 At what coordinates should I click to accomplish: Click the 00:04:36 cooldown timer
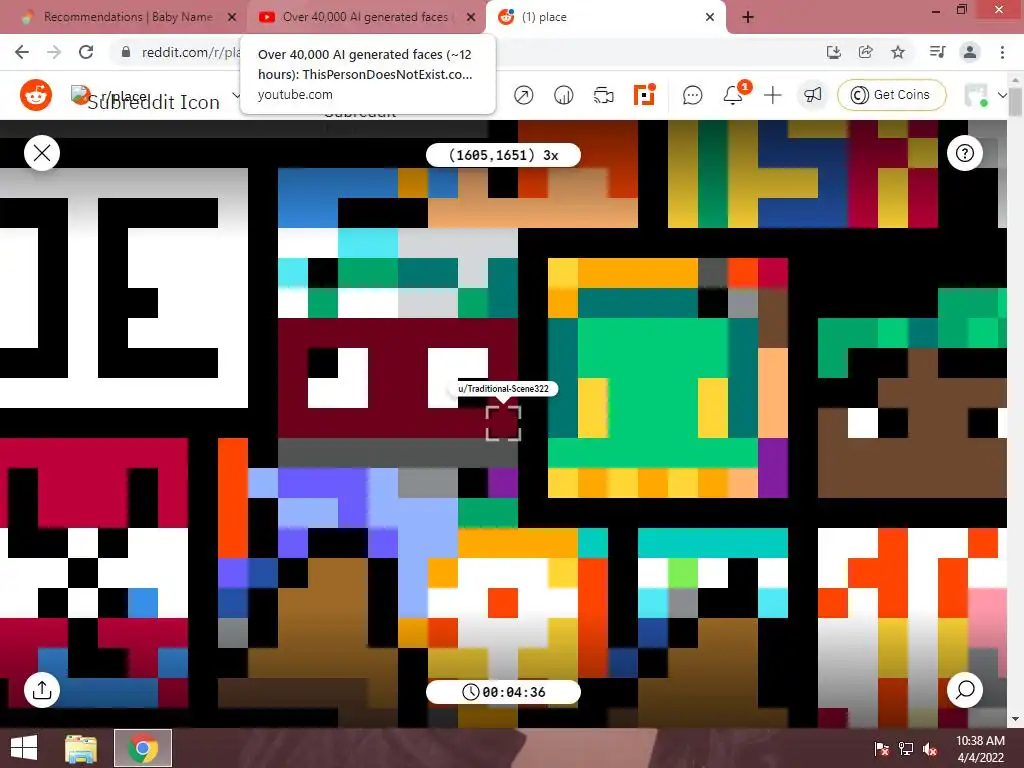[503, 692]
